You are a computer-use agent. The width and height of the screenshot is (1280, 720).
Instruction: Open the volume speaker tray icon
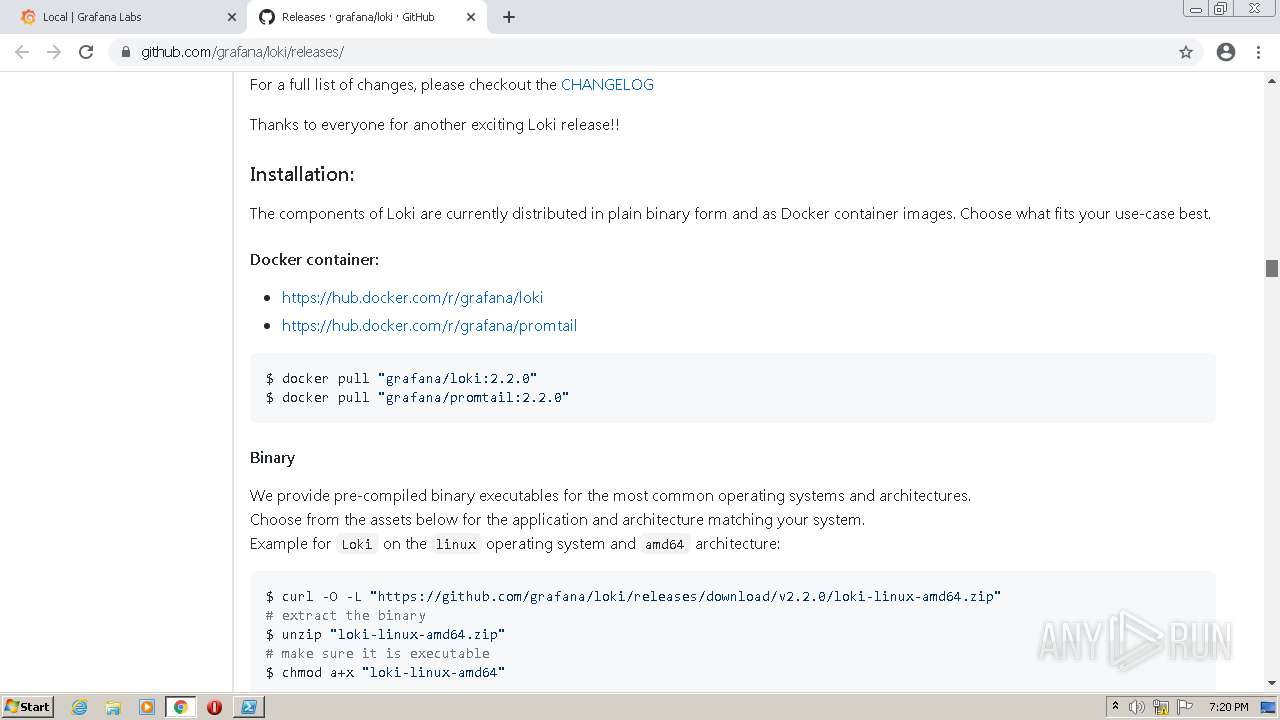coord(1136,707)
